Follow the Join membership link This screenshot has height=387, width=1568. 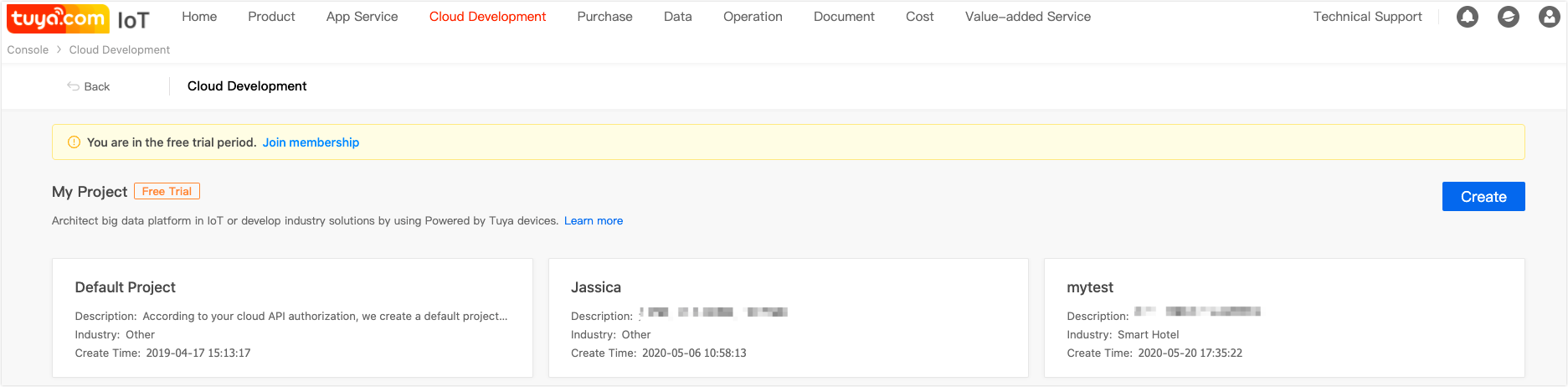click(x=311, y=142)
